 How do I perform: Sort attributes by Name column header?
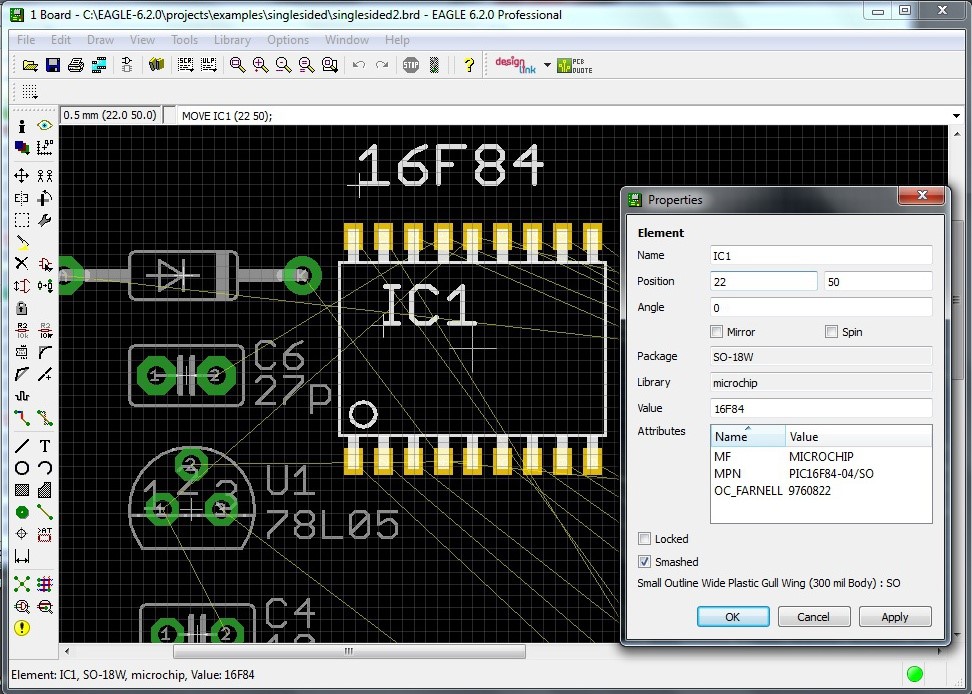pyautogui.click(x=747, y=436)
